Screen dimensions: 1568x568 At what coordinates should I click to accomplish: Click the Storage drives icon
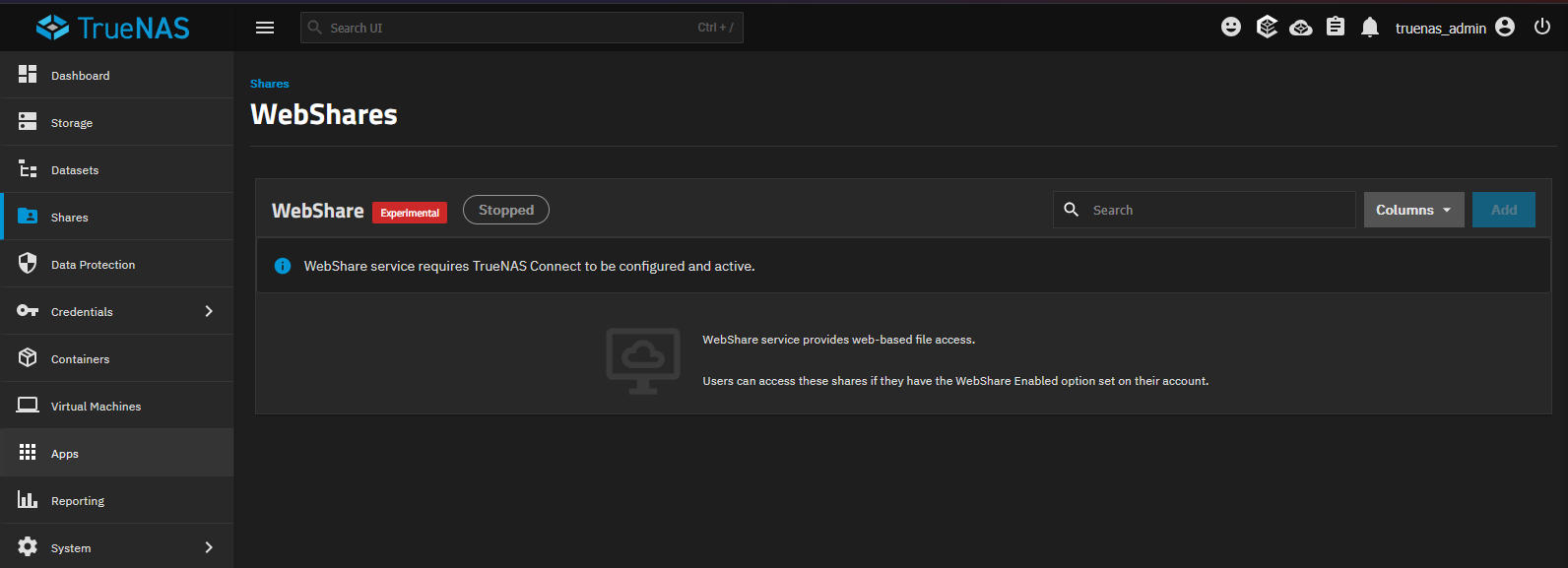[x=28, y=122]
